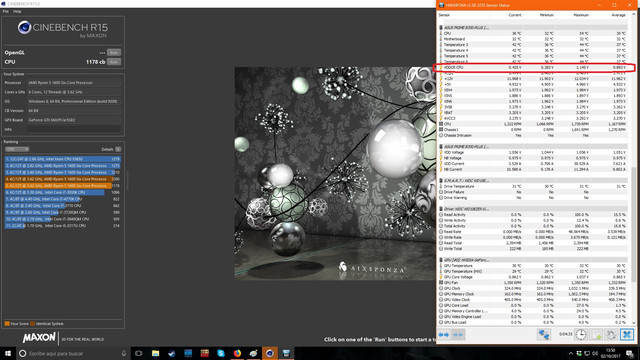Viewport: 640px width, 360px height.
Task: Open the Action Center notifications icon
Action: [x=630, y=353]
